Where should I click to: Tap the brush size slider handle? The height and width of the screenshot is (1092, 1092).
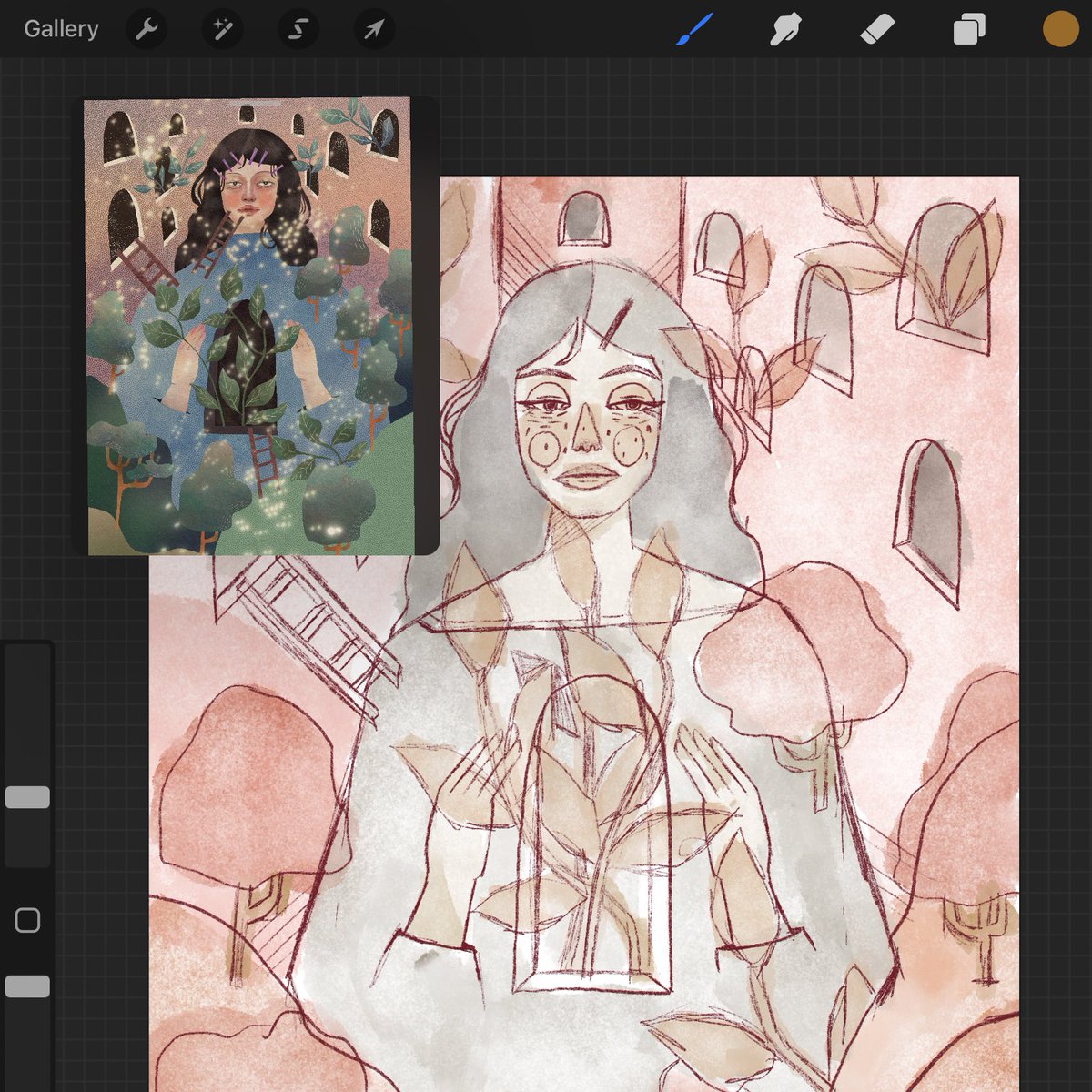29,796
